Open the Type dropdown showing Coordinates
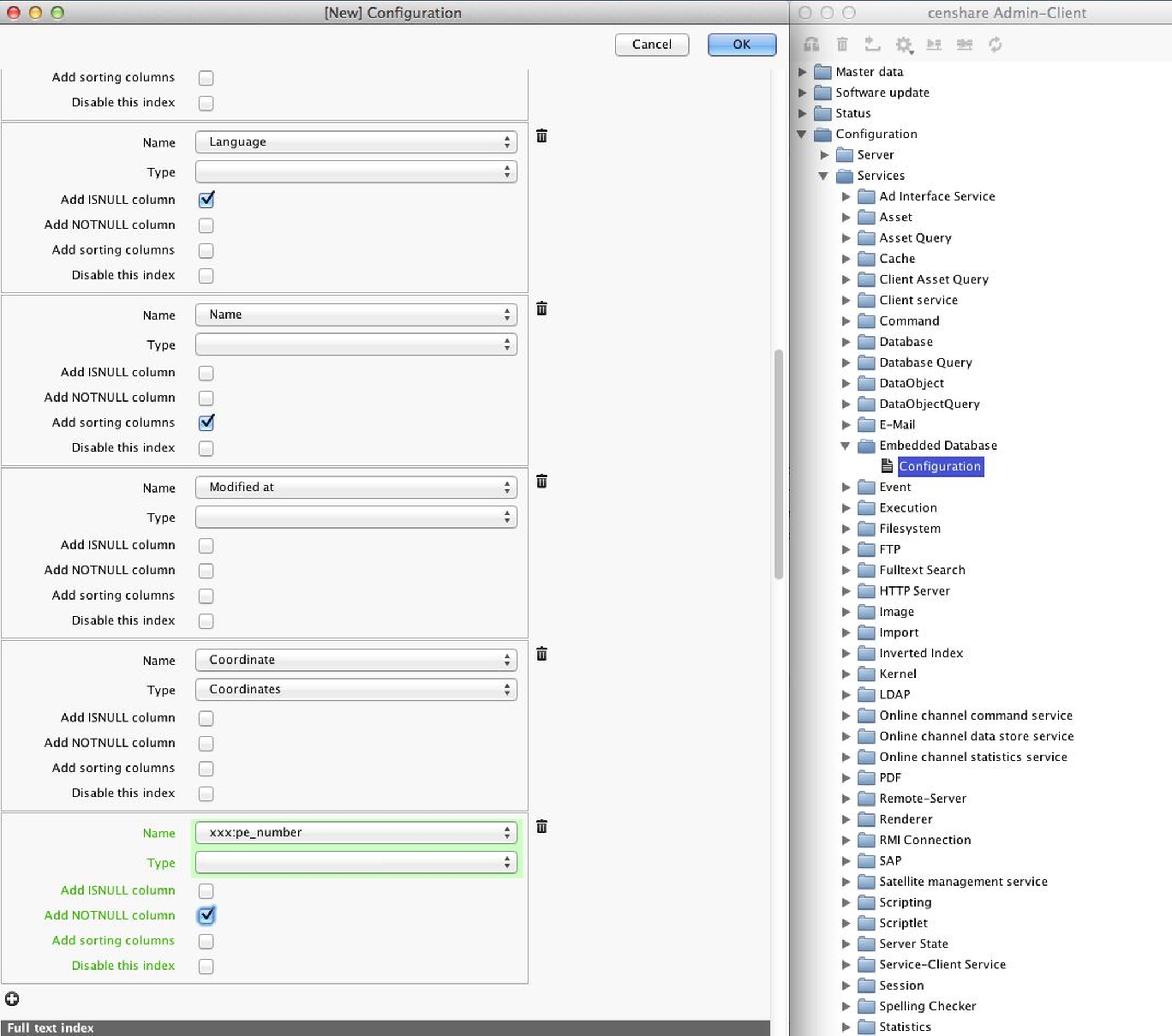This screenshot has width=1172, height=1036. [355, 690]
